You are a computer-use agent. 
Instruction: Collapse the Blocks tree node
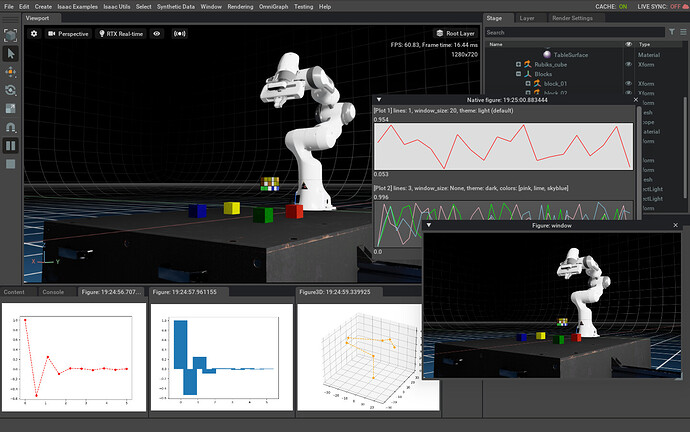click(x=519, y=74)
